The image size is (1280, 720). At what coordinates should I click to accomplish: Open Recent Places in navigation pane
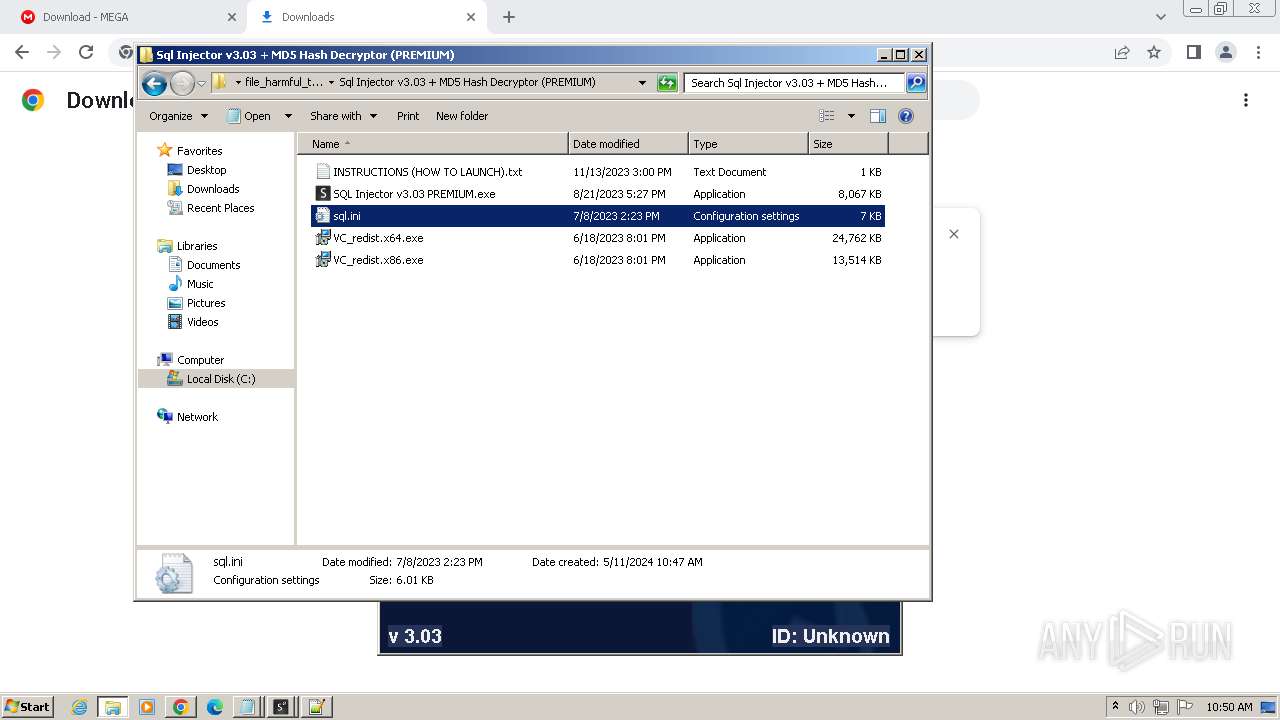click(220, 208)
